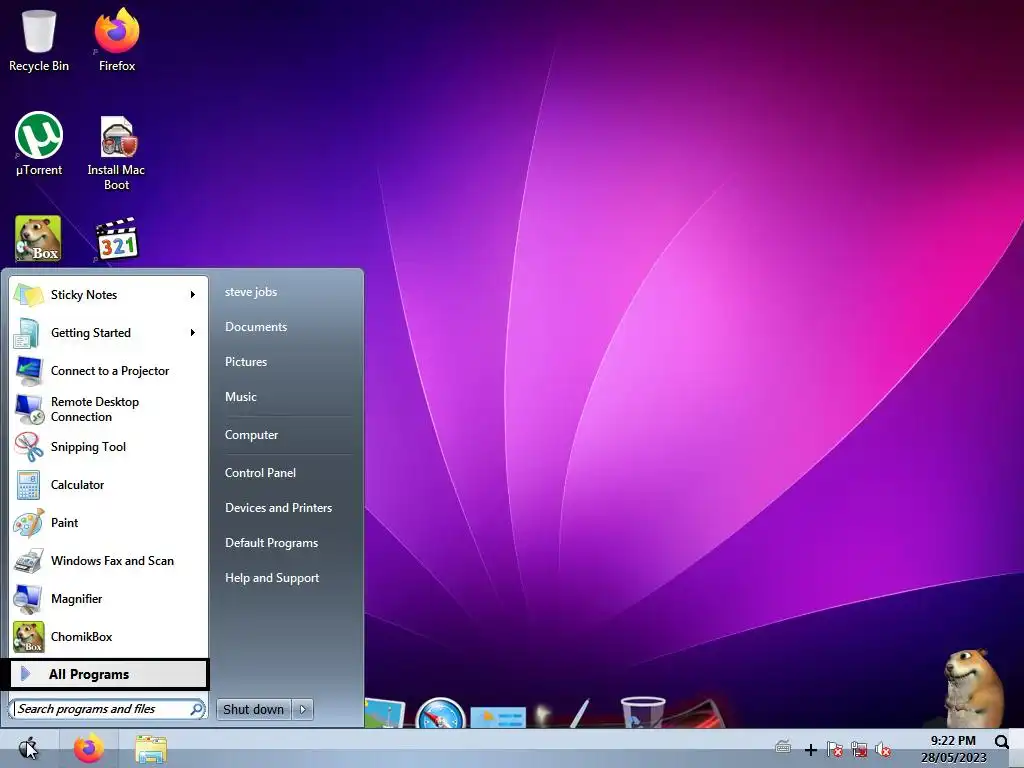
Task: Open Devices and Printers
Action: pyautogui.click(x=279, y=507)
